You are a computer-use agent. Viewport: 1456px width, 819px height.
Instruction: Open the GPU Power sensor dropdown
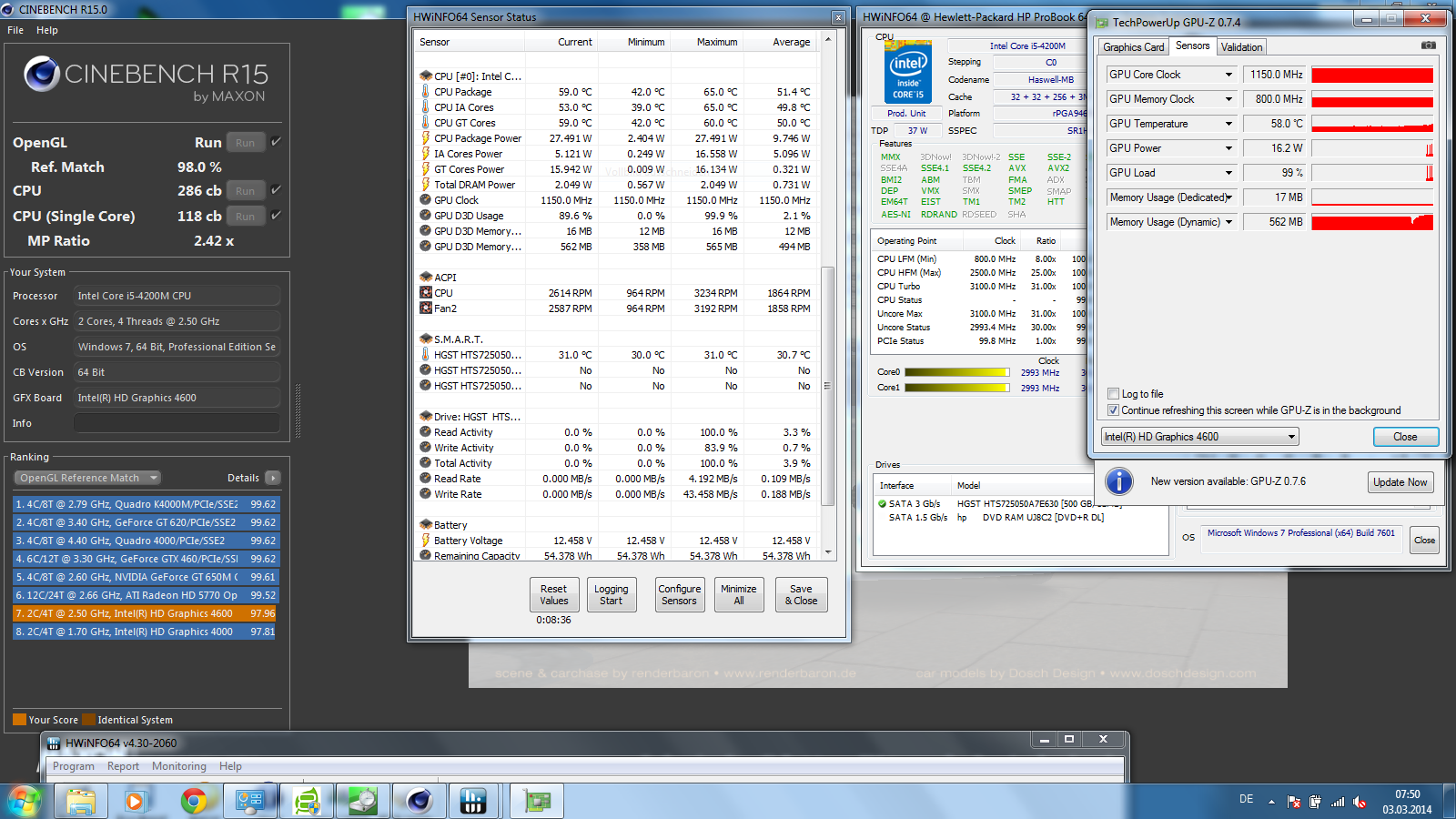[1228, 148]
